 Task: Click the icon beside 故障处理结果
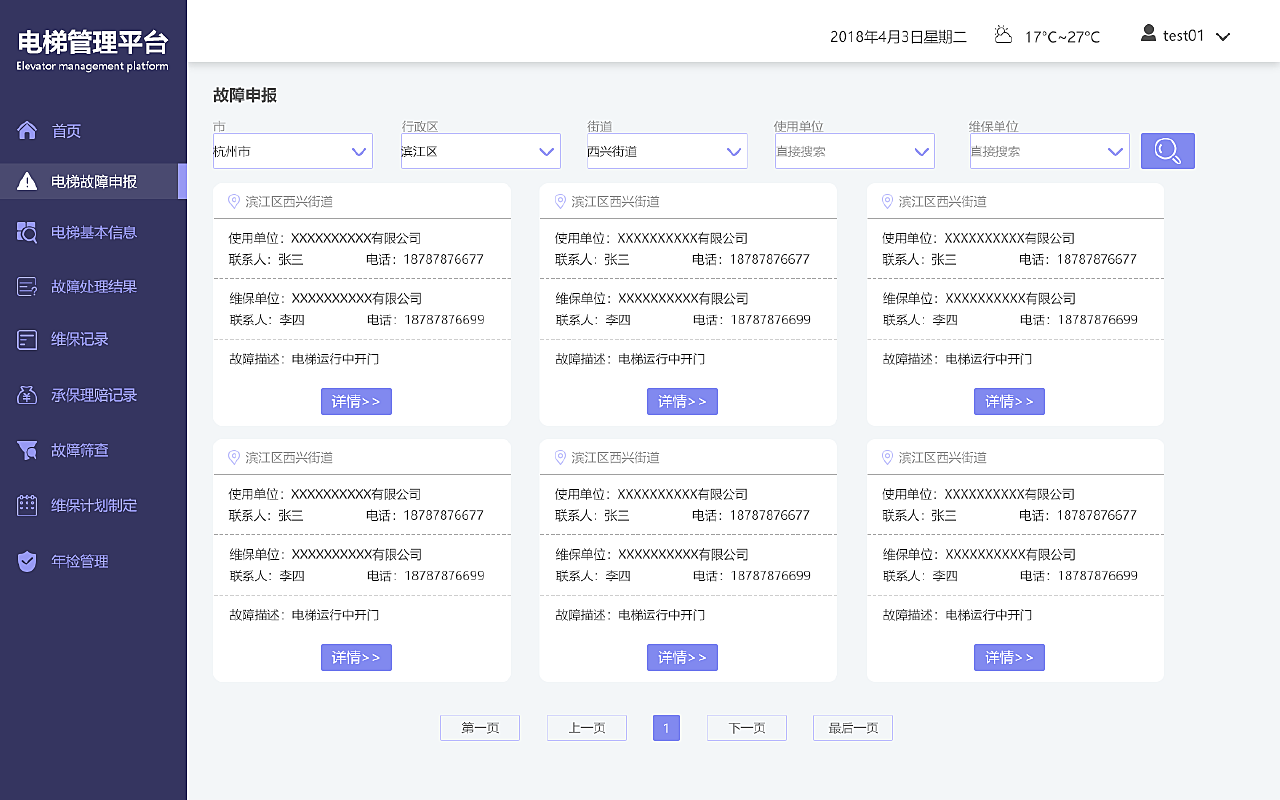[x=27, y=287]
